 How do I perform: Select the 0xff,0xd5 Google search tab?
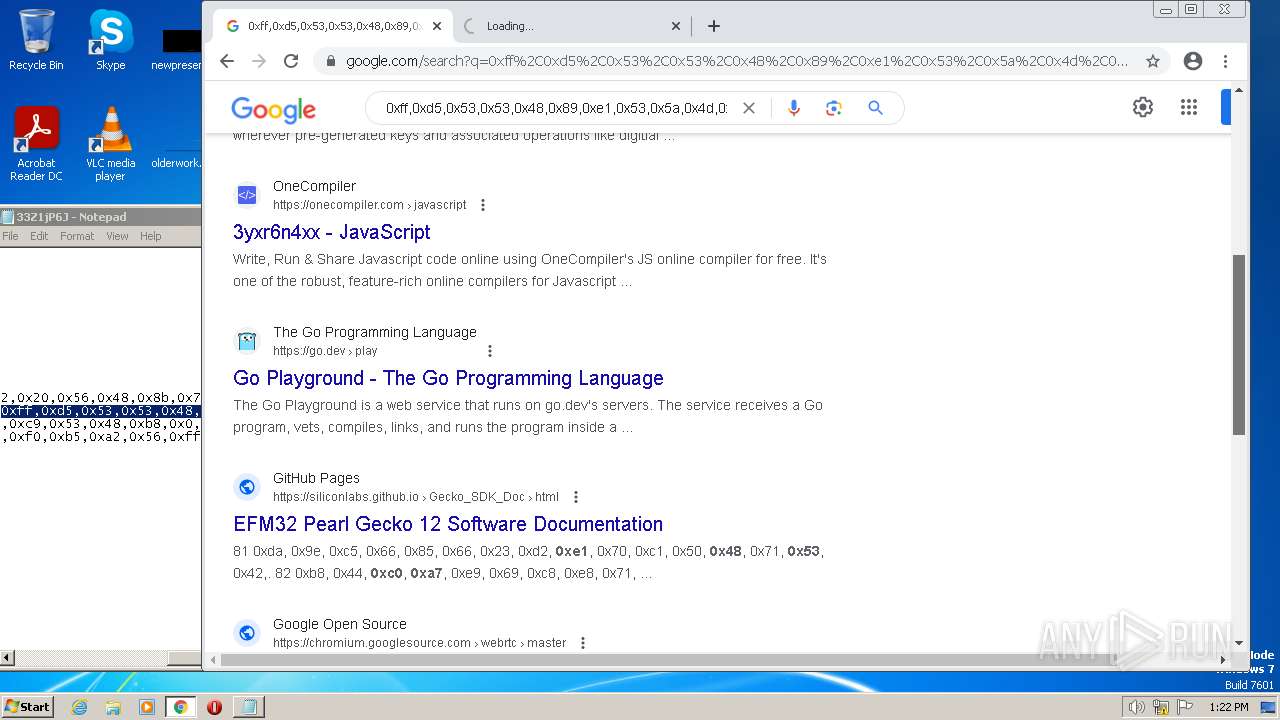coord(334,26)
